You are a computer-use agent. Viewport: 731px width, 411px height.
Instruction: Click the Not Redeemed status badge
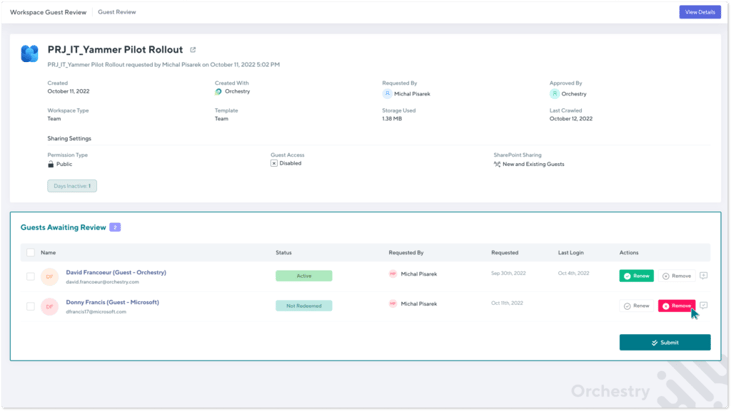[304, 306]
